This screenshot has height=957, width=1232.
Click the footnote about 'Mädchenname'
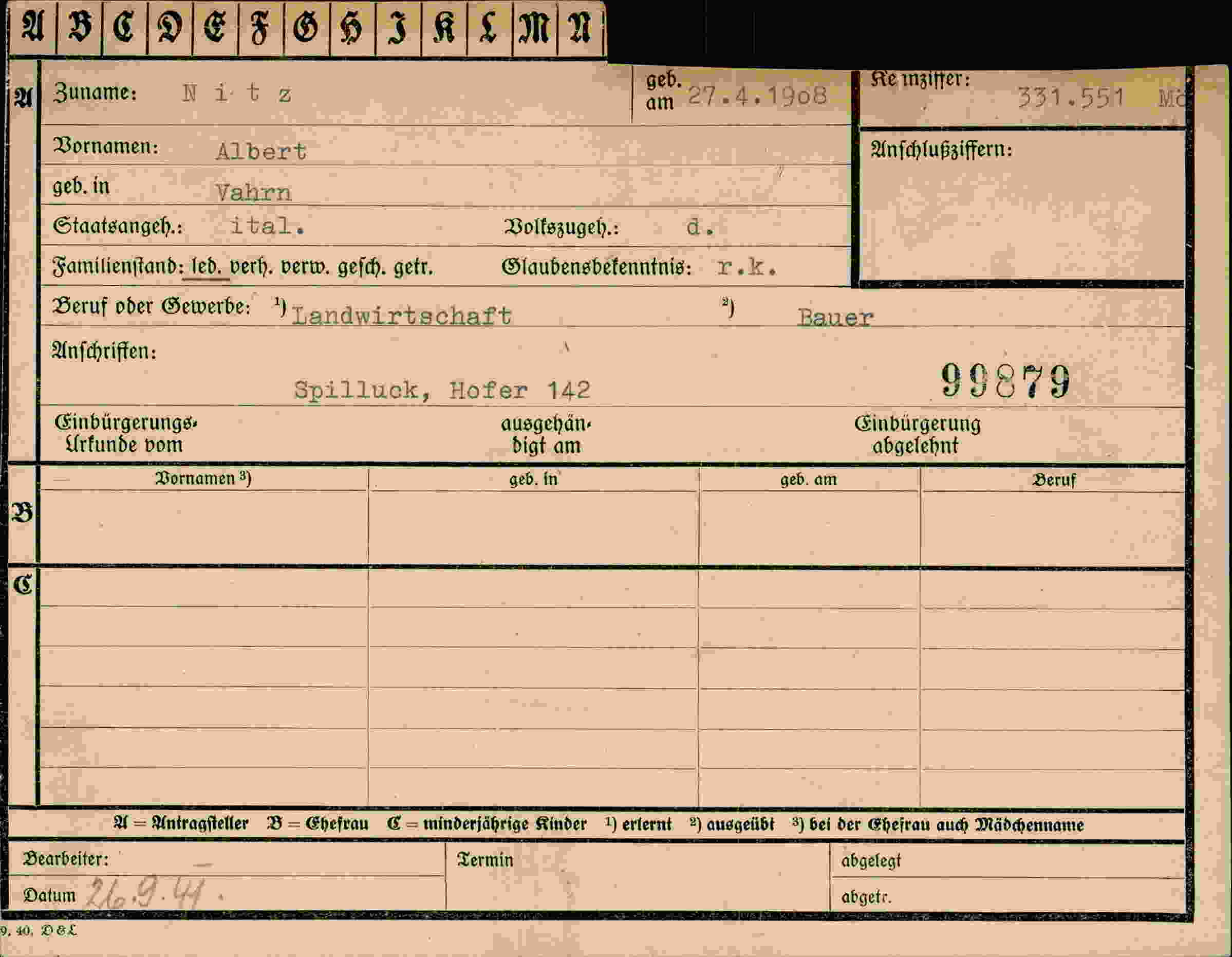pyautogui.click(x=938, y=825)
